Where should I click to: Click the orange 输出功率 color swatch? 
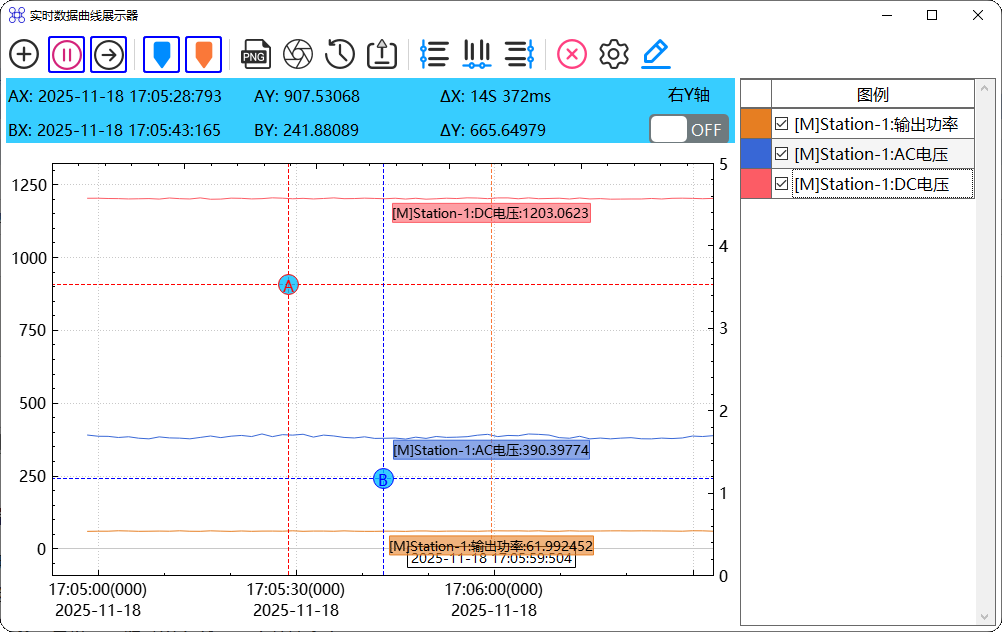pyautogui.click(x=756, y=123)
